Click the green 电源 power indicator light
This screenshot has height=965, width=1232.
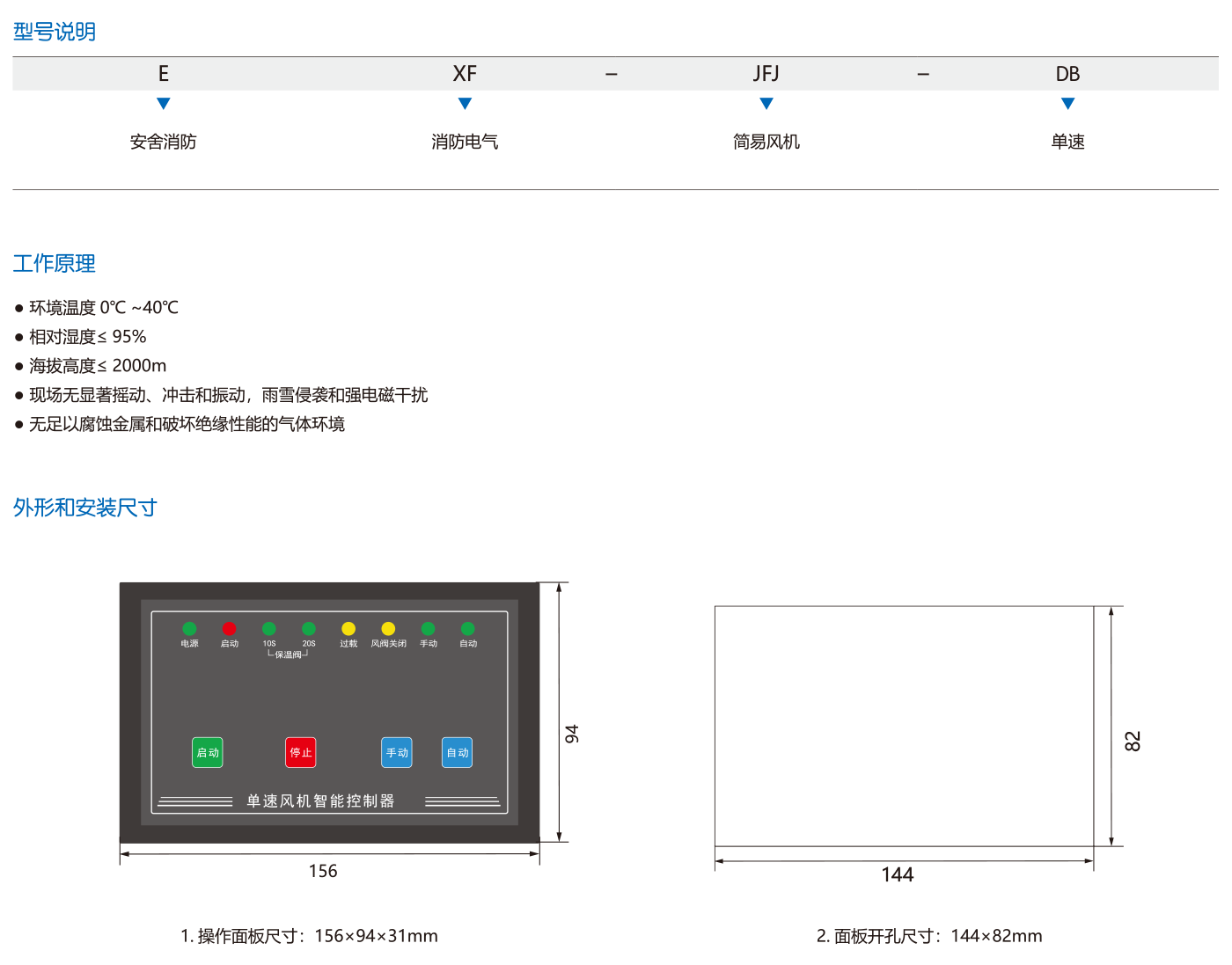tap(189, 629)
